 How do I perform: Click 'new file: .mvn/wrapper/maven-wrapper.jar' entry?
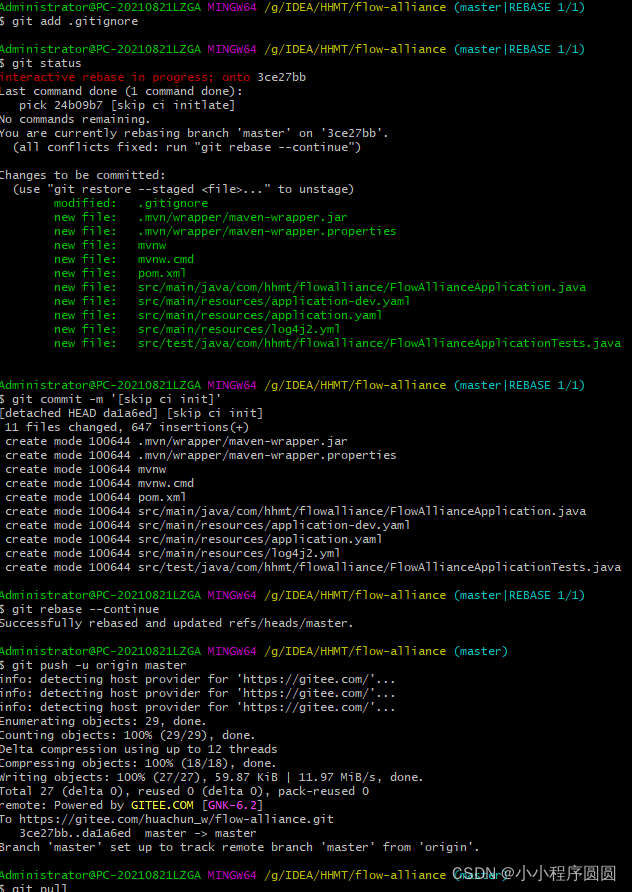click(201, 217)
